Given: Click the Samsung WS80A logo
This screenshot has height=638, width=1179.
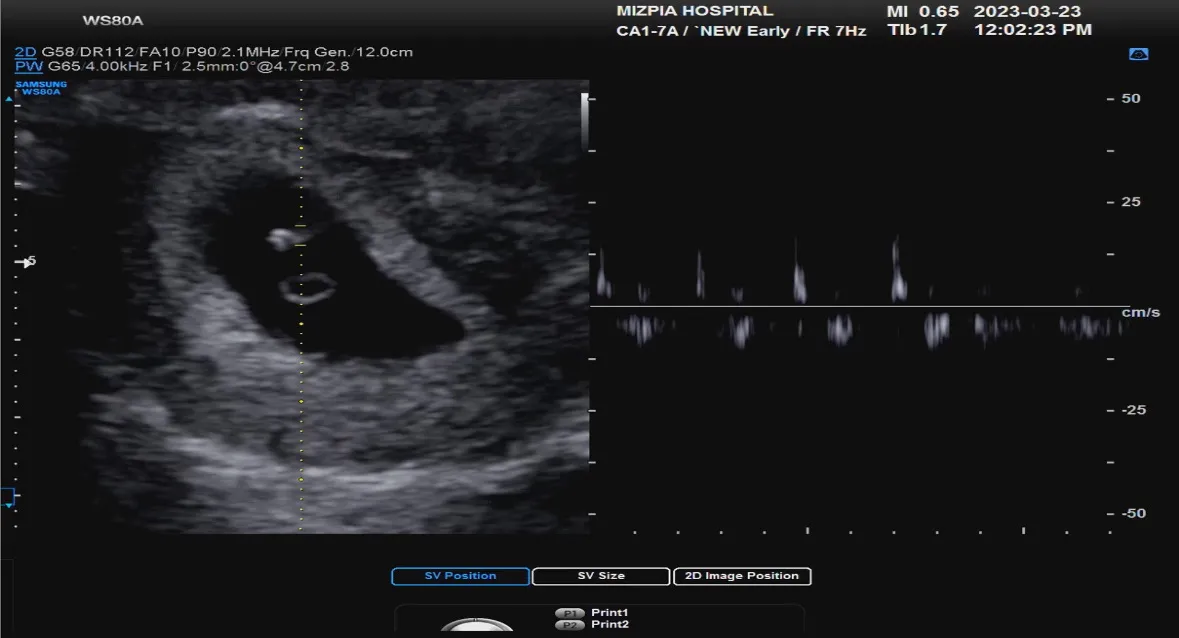Looking at the screenshot, I should click(41, 88).
